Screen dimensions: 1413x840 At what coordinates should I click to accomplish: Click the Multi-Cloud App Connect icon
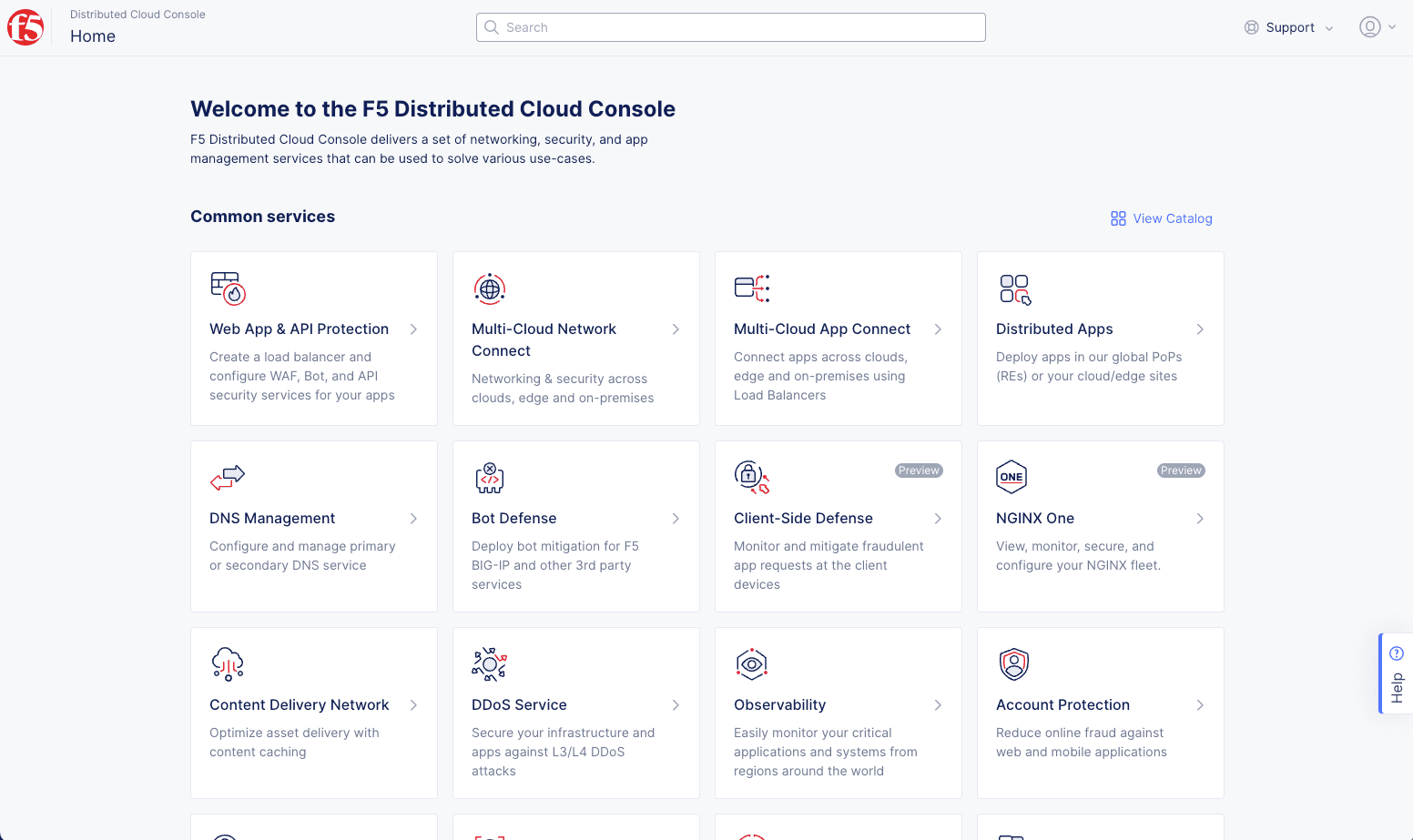pyautogui.click(x=752, y=288)
